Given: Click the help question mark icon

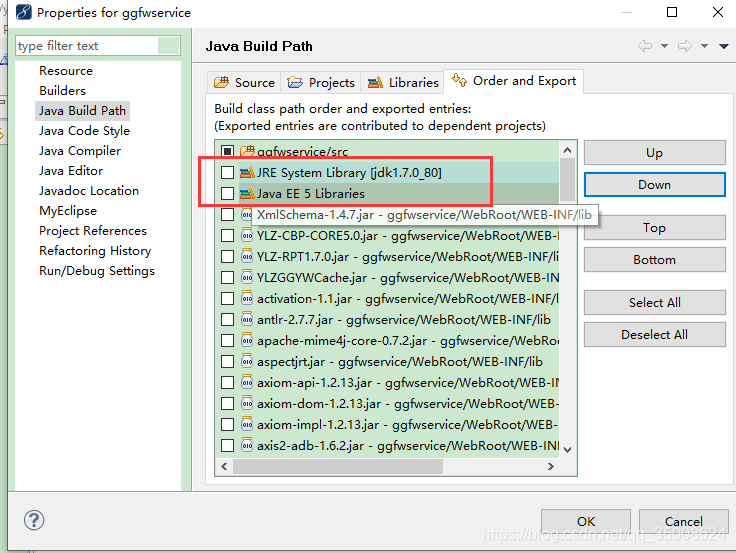Looking at the screenshot, I should coord(34,520).
